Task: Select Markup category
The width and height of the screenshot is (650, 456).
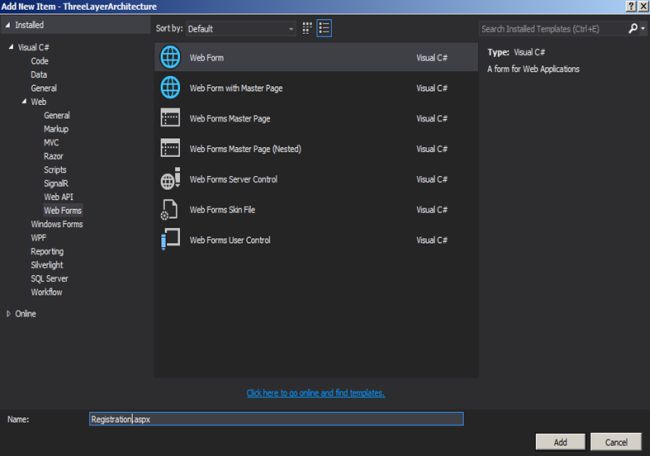Action: (x=56, y=129)
